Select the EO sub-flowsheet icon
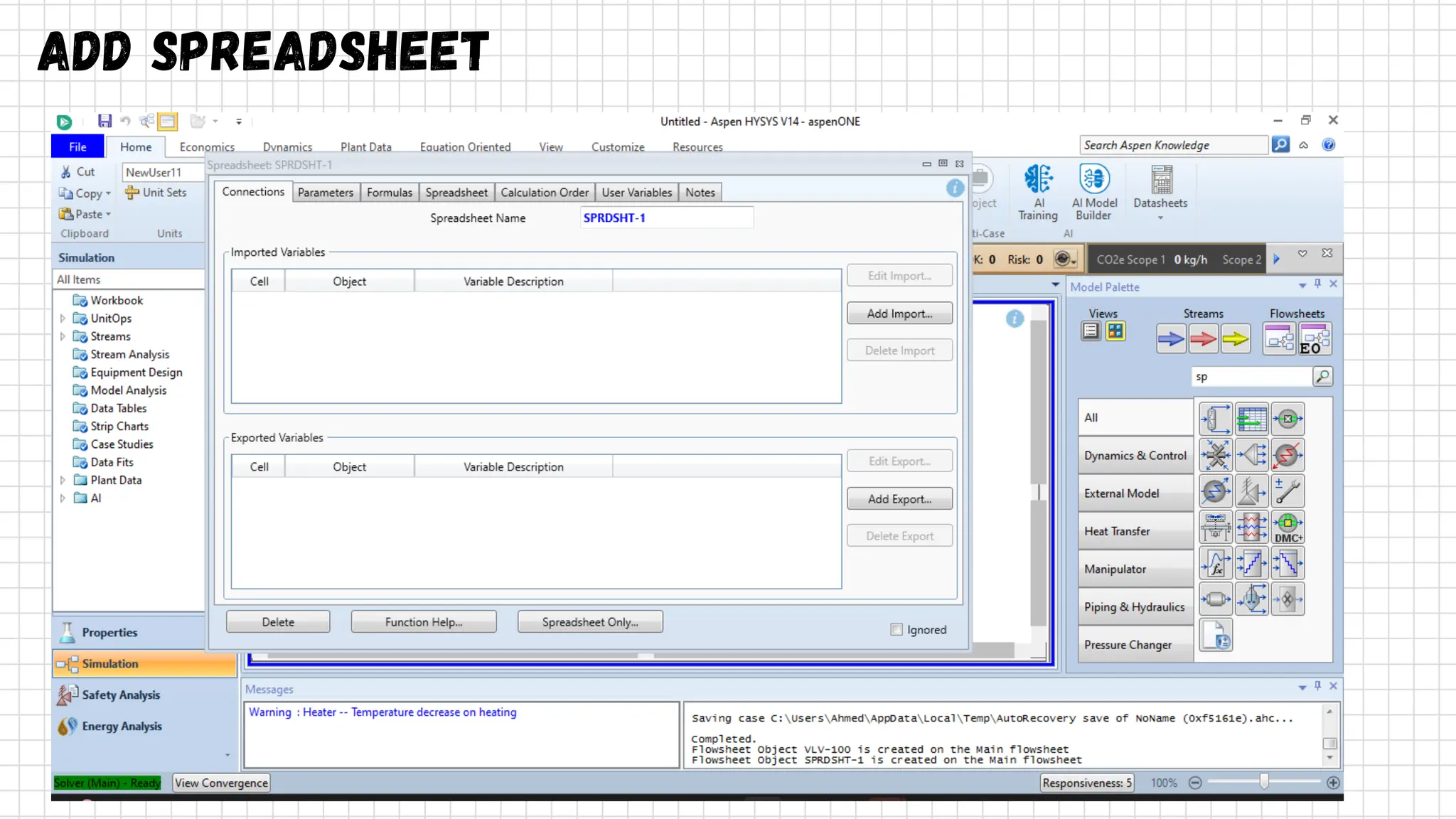This screenshot has width=1456, height=819. coord(1315,339)
